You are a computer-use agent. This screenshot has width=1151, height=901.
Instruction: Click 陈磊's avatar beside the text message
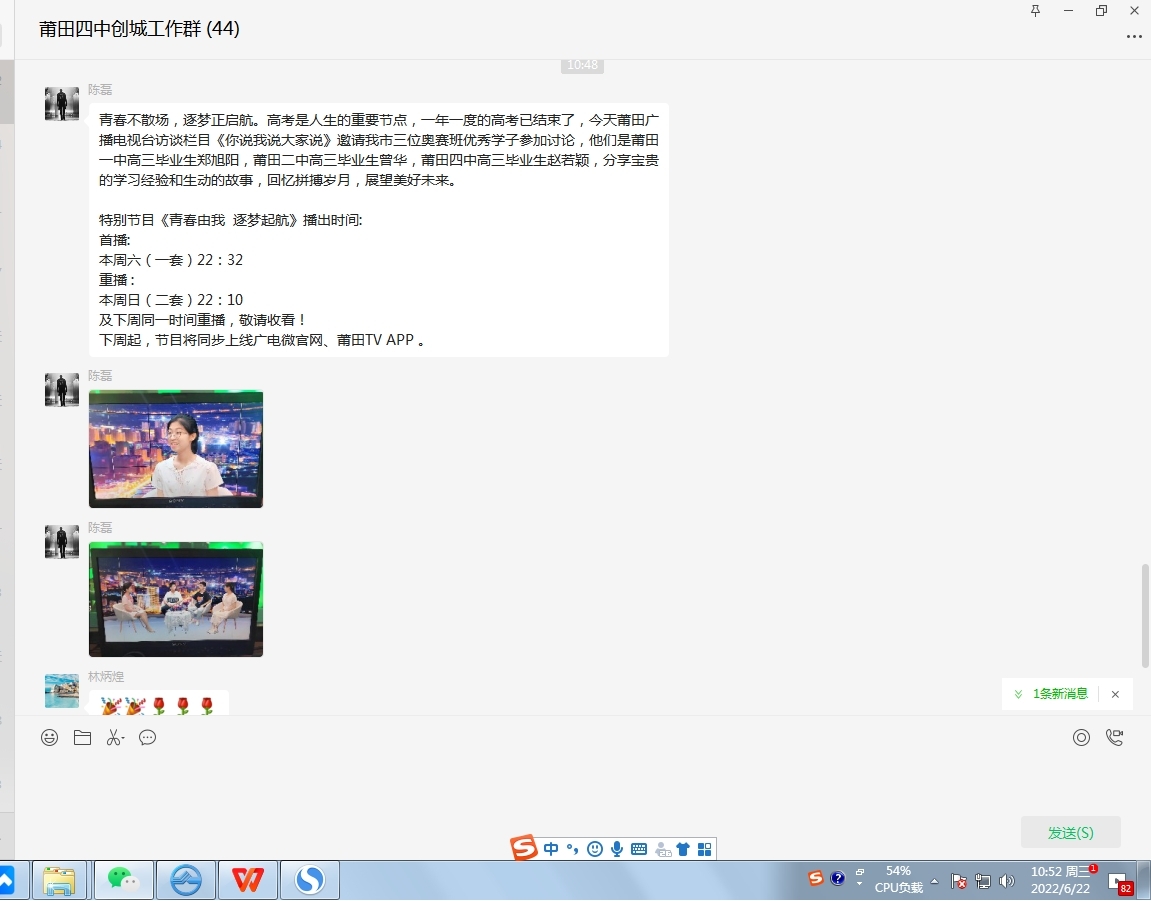coord(62,104)
